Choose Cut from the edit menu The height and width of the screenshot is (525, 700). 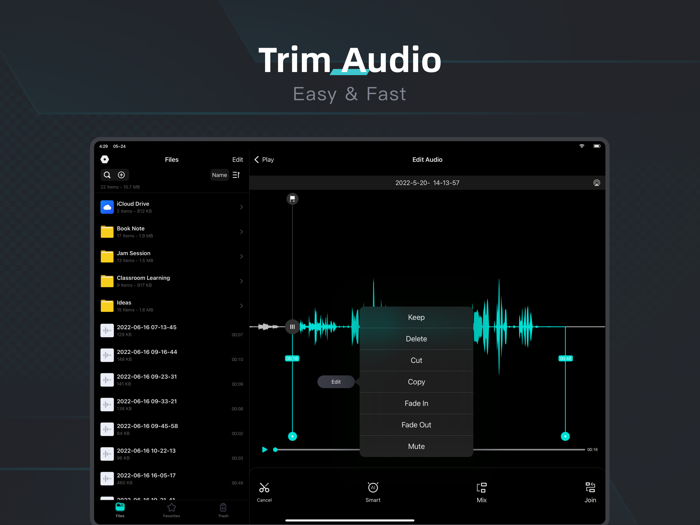416,360
